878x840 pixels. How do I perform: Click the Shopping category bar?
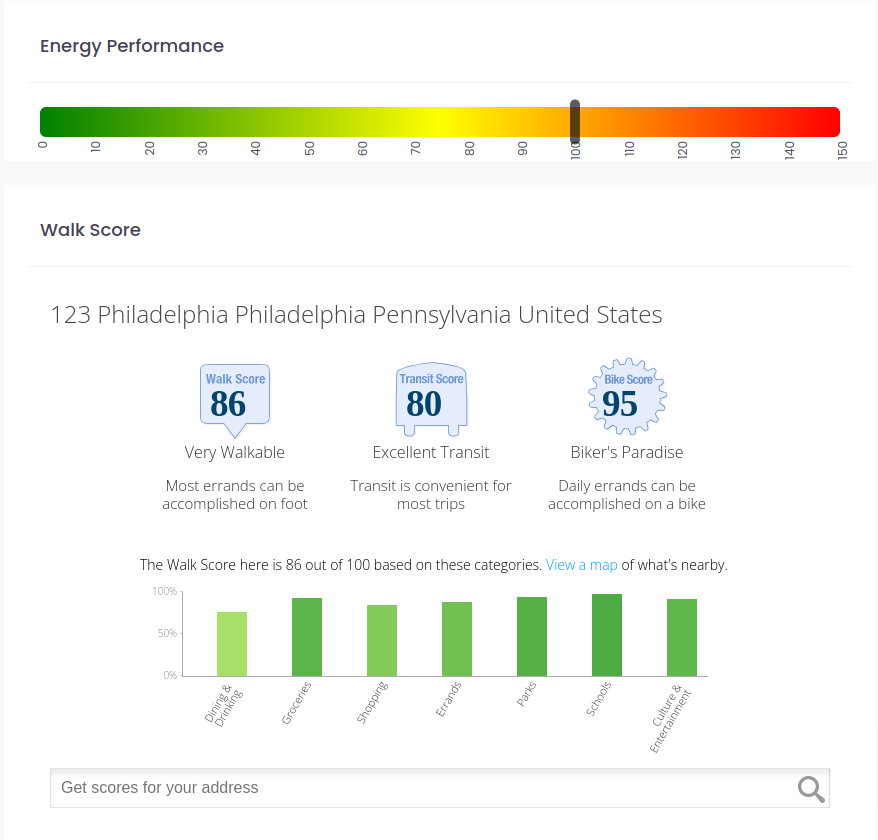point(382,640)
